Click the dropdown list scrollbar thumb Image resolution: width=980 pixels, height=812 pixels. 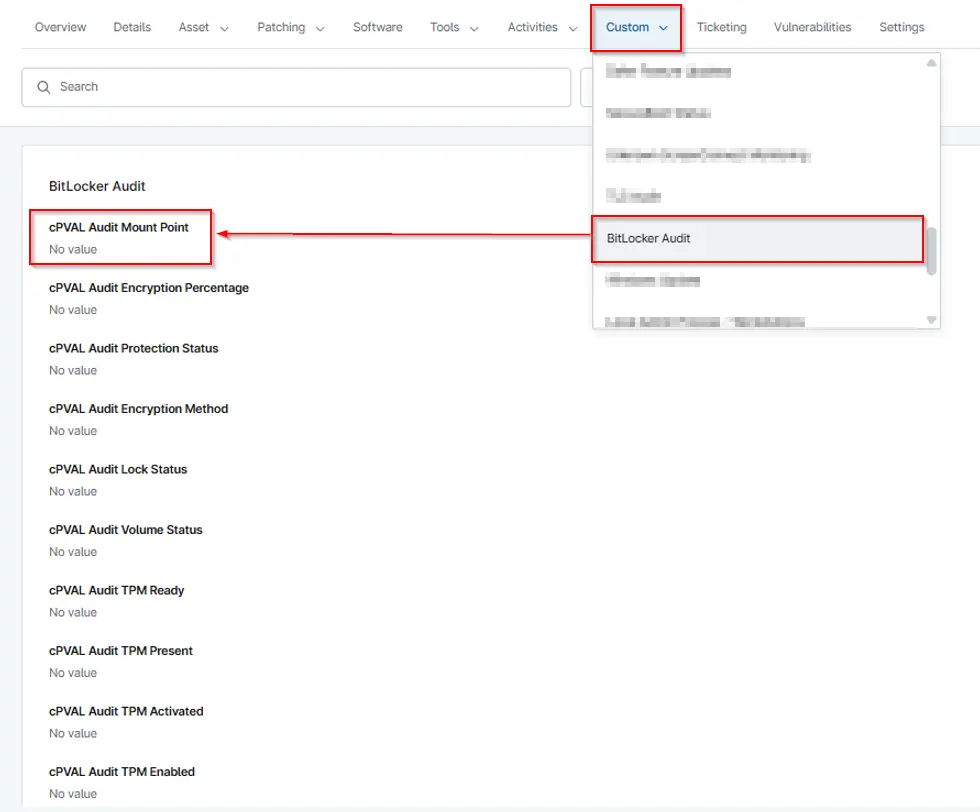[x=931, y=251]
